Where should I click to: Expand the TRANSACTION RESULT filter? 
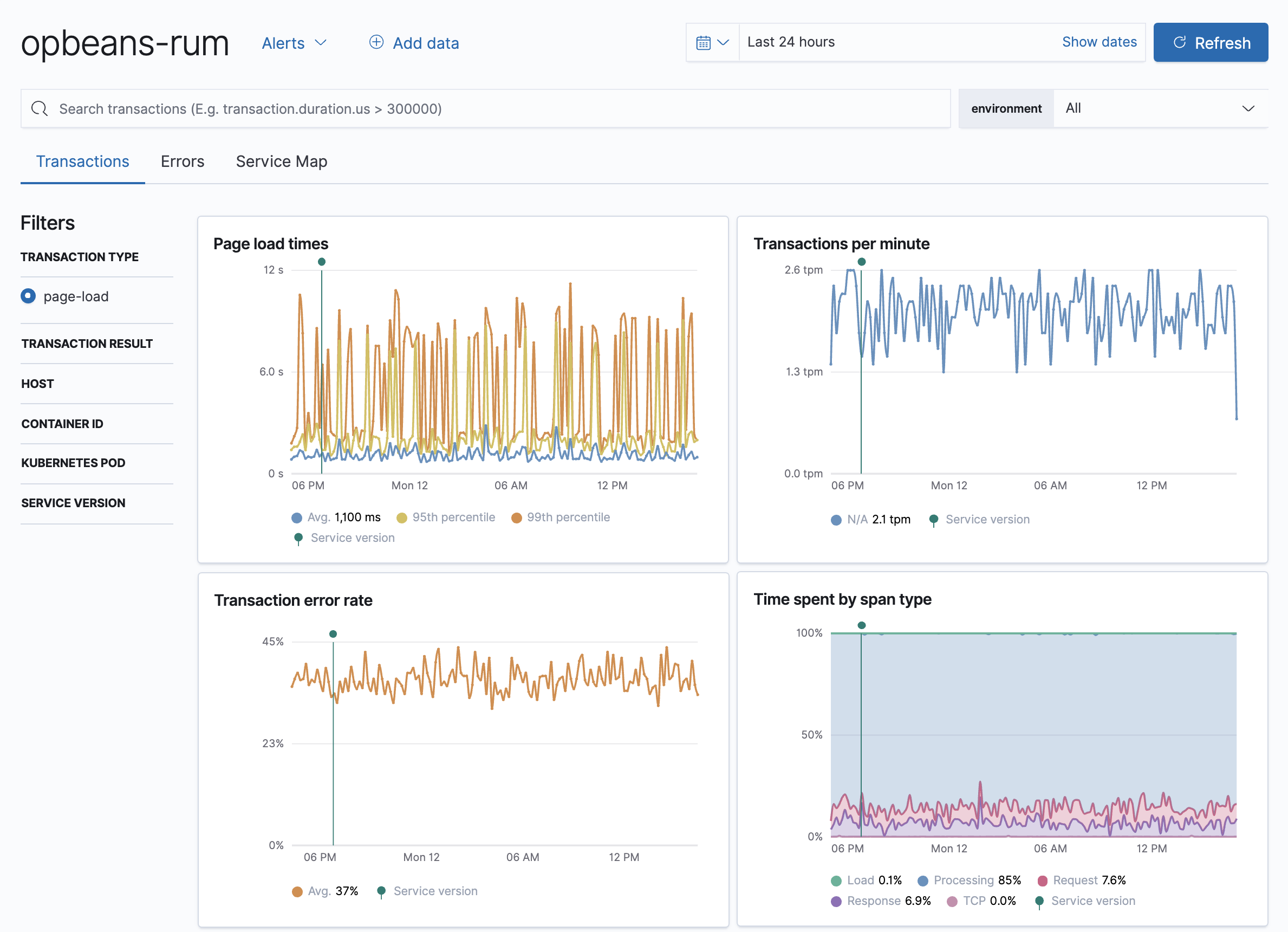tap(88, 344)
